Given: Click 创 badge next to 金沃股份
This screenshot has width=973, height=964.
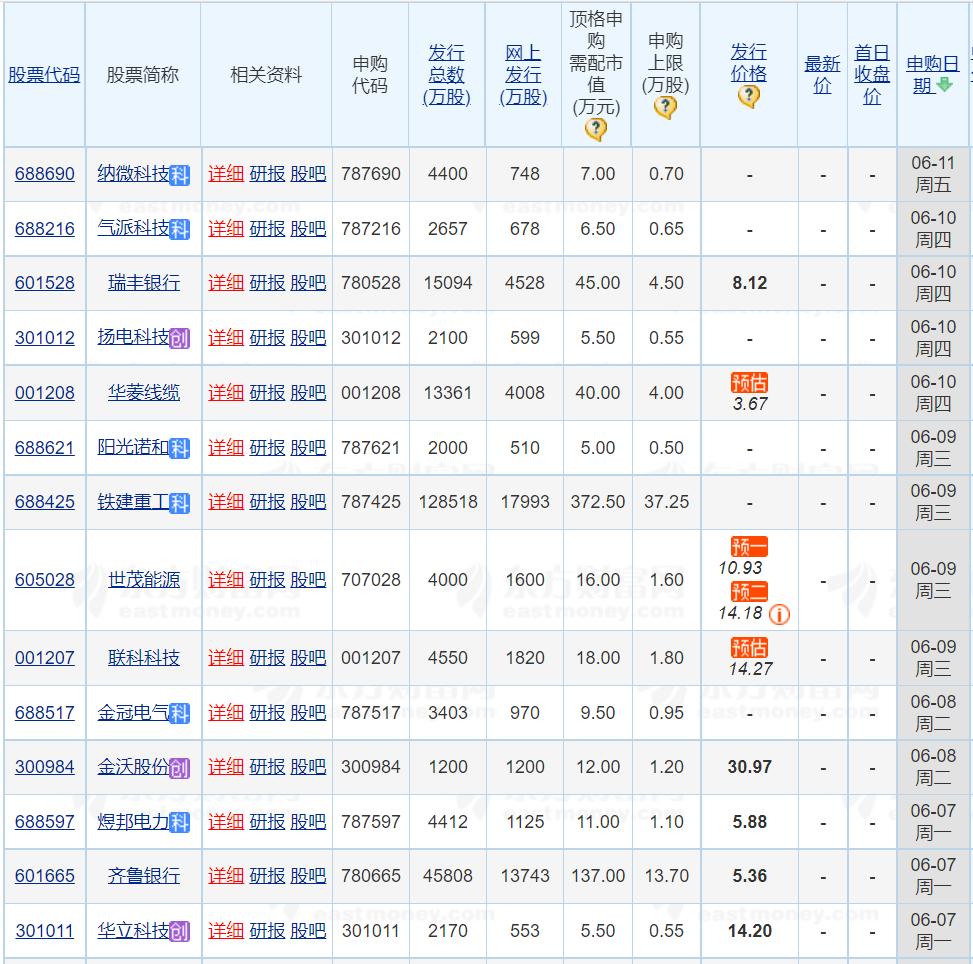Looking at the screenshot, I should (179, 768).
